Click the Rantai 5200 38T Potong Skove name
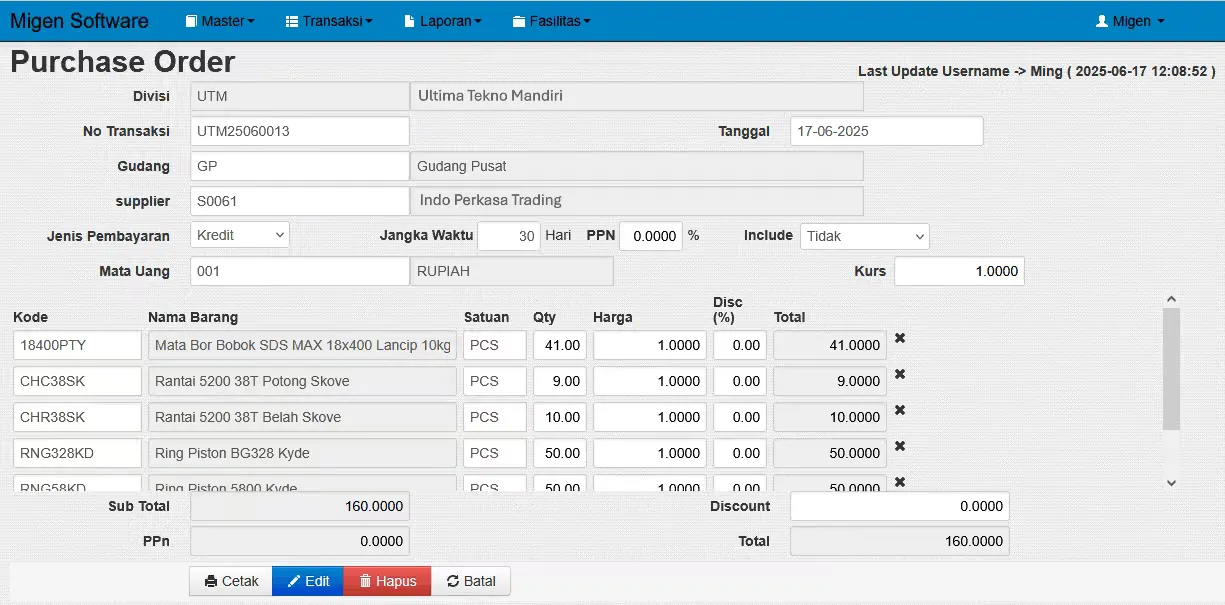 pos(302,381)
